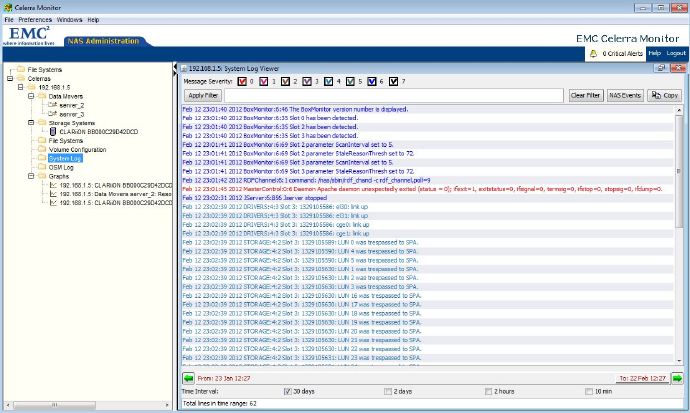Collapse the Graphs tree node
Image resolution: width=690 pixels, height=413 pixels.
31,176
